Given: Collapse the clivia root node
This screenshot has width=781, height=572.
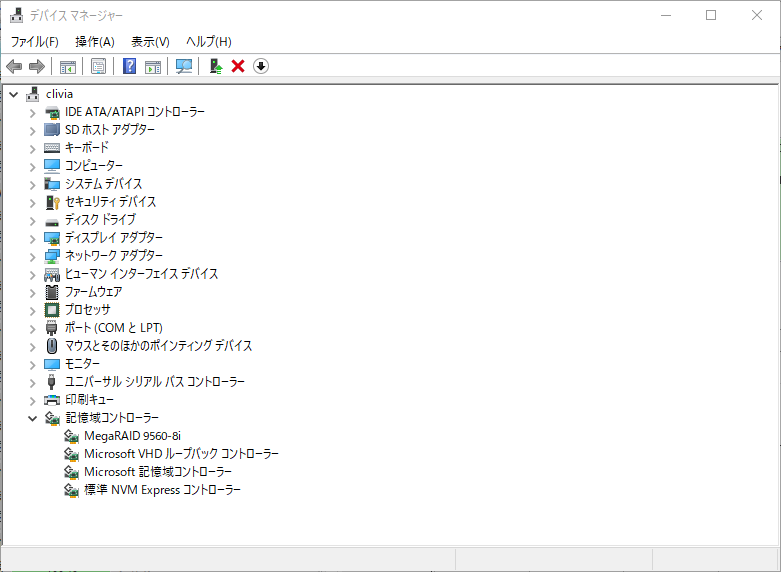Looking at the screenshot, I should [14, 94].
